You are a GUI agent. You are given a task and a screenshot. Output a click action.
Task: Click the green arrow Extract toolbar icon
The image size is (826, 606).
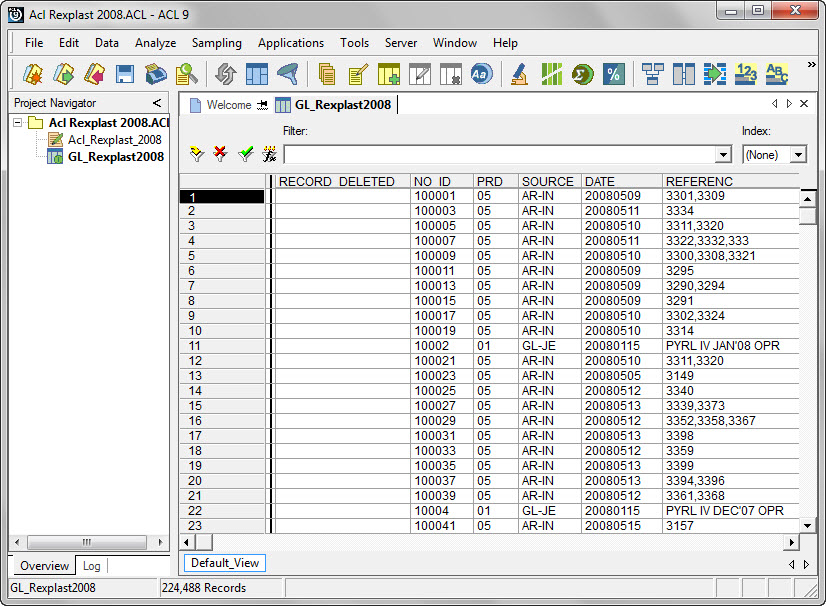point(714,74)
